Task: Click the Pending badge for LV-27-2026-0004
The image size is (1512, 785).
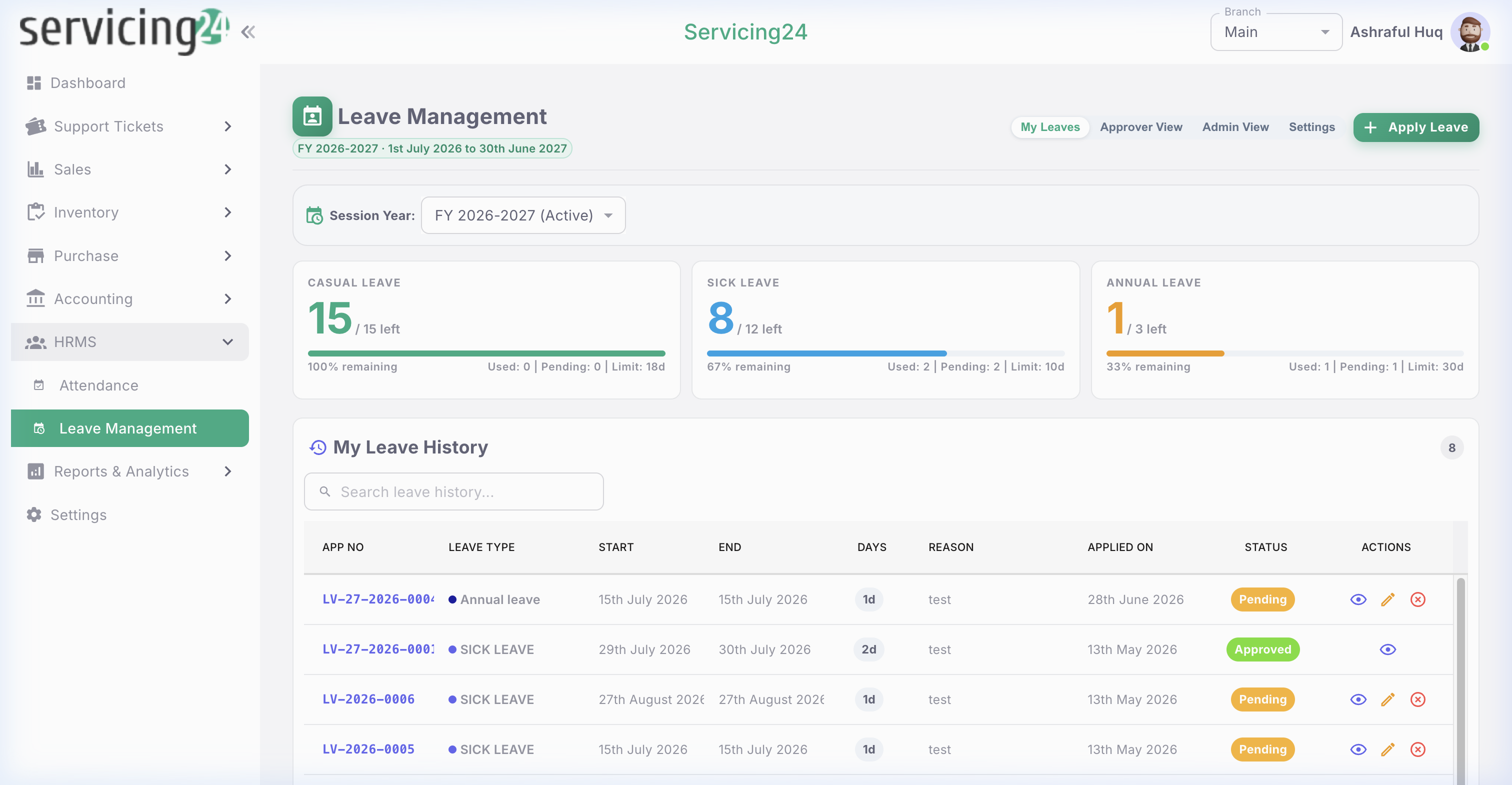Action: pos(1263,599)
